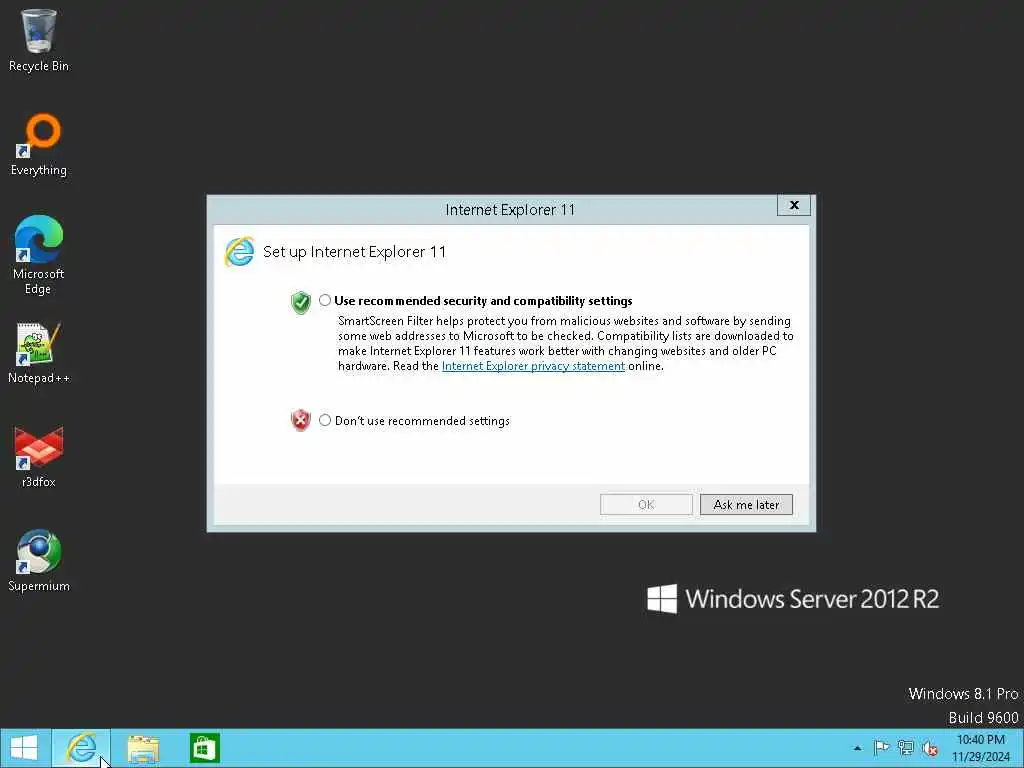Open the Recycle Bin desktop icon
This screenshot has height=768, width=1024.
click(x=39, y=40)
